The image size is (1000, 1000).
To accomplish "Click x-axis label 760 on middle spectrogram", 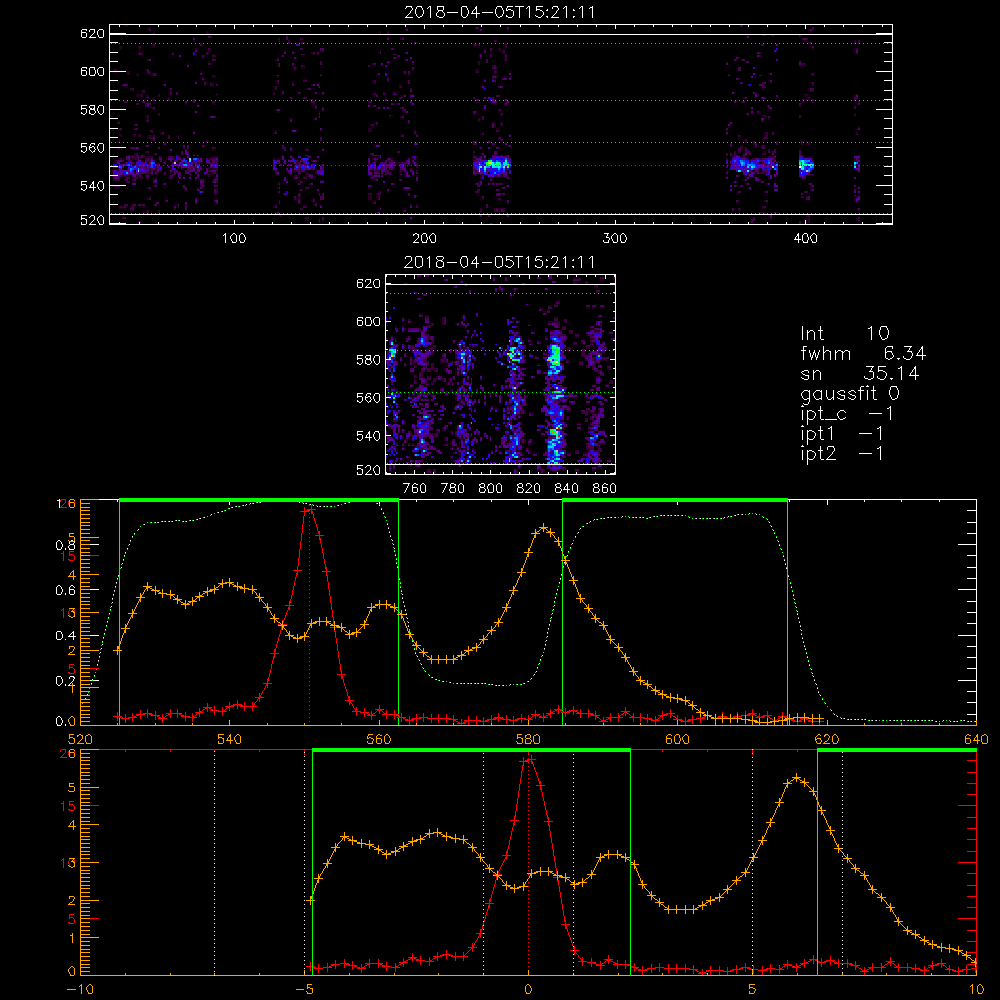I will (x=415, y=489).
